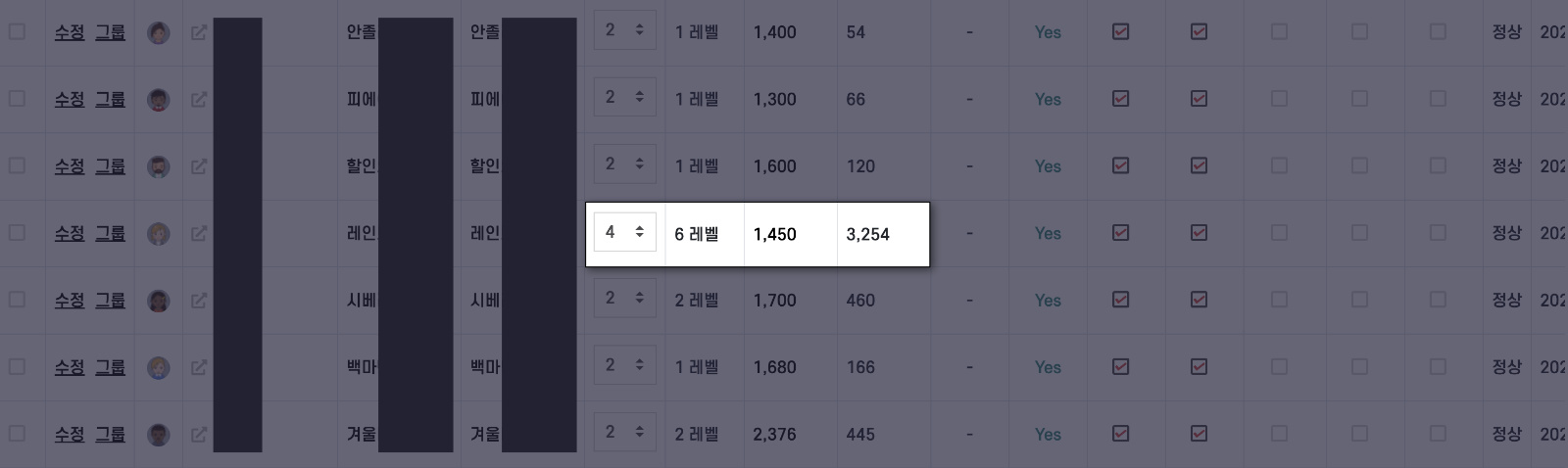Open level dropdown showing 4 in highlighted row
This screenshot has width=1568, height=468.
625,232
